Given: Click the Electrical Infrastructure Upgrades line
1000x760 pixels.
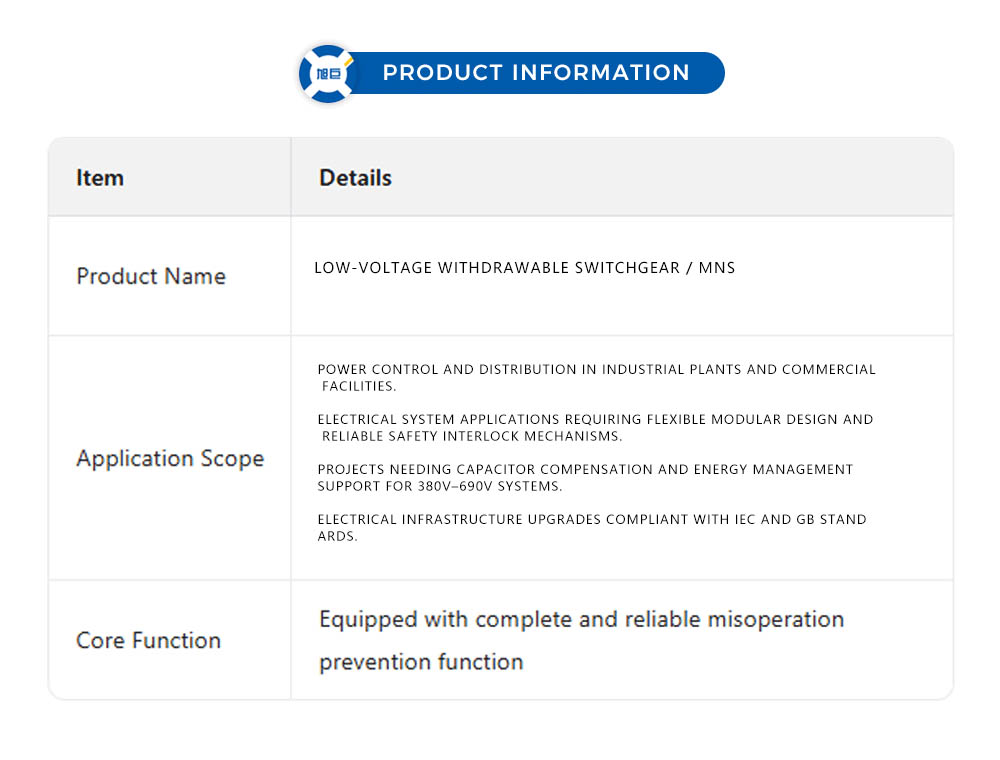Looking at the screenshot, I should tap(592, 520).
